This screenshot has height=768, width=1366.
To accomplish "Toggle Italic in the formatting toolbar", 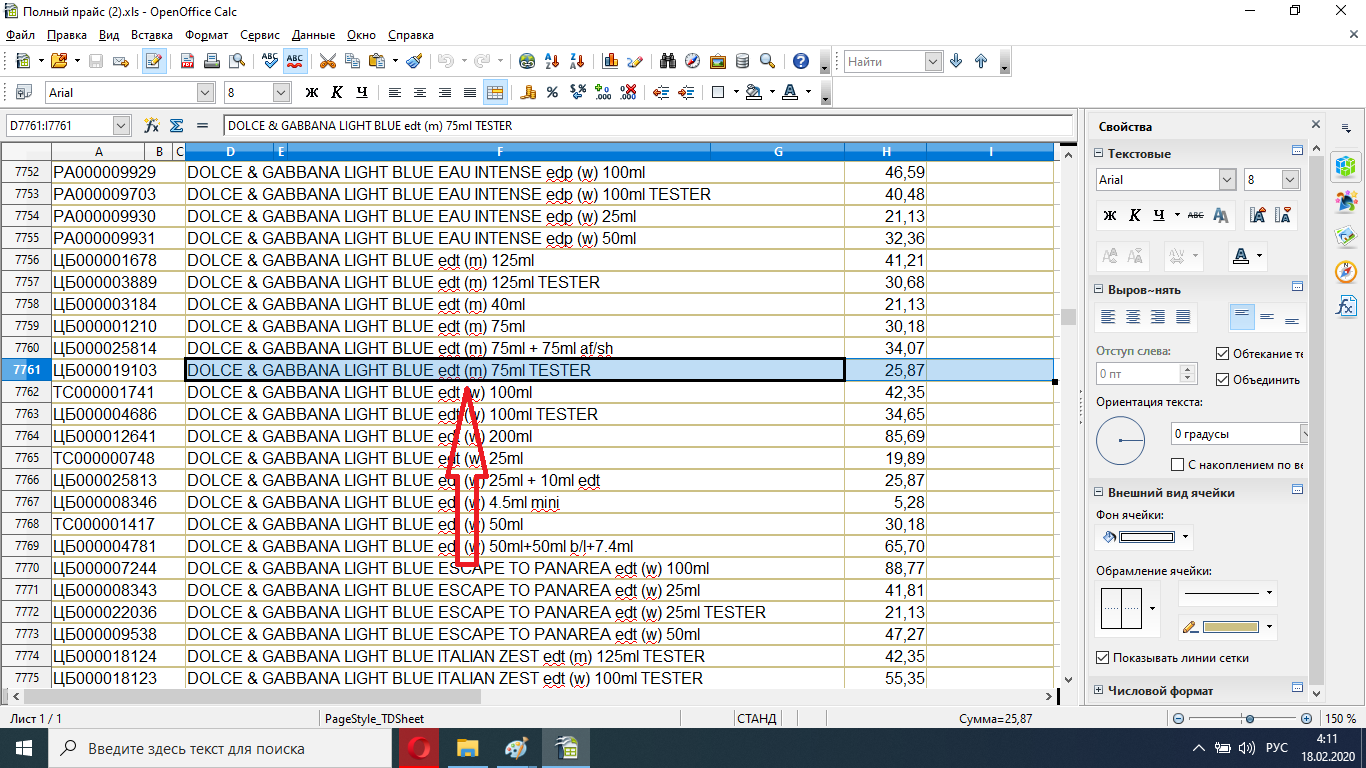I will (336, 92).
